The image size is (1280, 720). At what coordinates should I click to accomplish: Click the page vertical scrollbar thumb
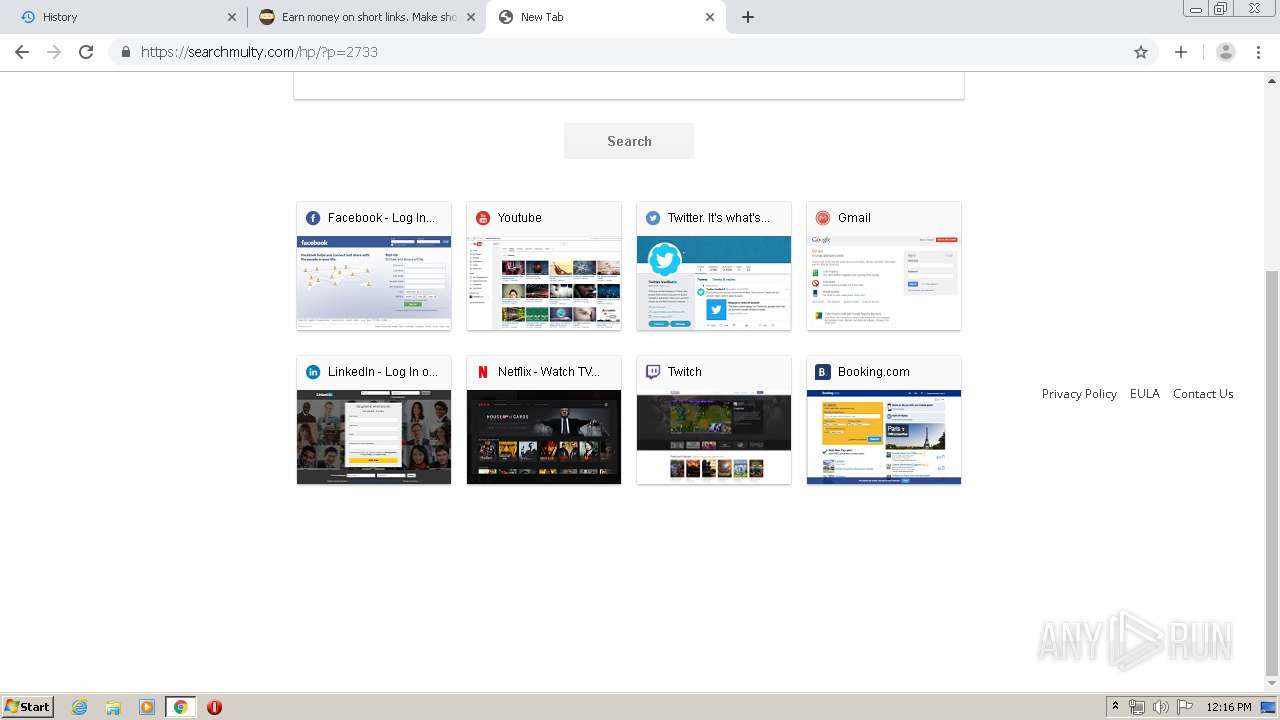[1272, 473]
